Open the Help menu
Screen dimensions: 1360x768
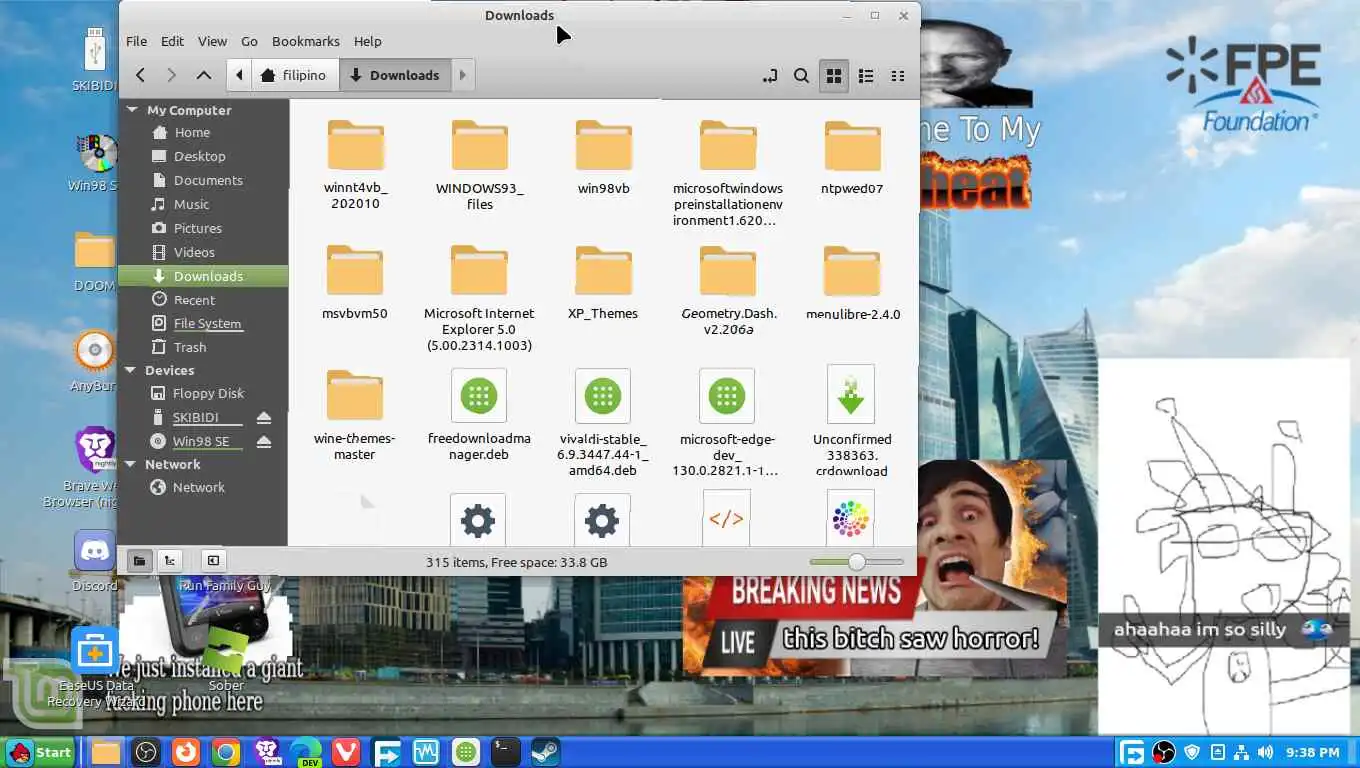pos(367,41)
